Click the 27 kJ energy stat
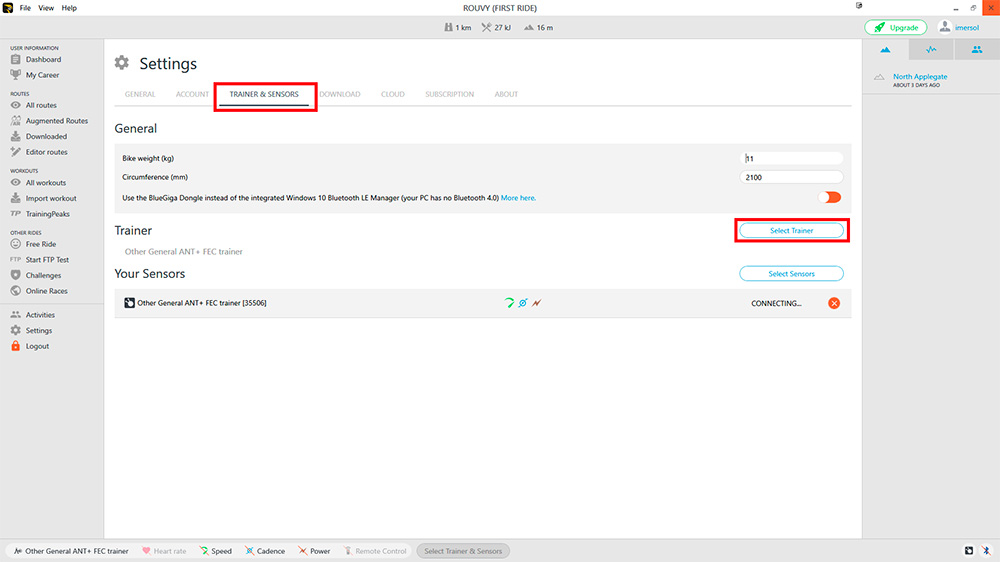This screenshot has width=1000, height=562. coord(496,27)
